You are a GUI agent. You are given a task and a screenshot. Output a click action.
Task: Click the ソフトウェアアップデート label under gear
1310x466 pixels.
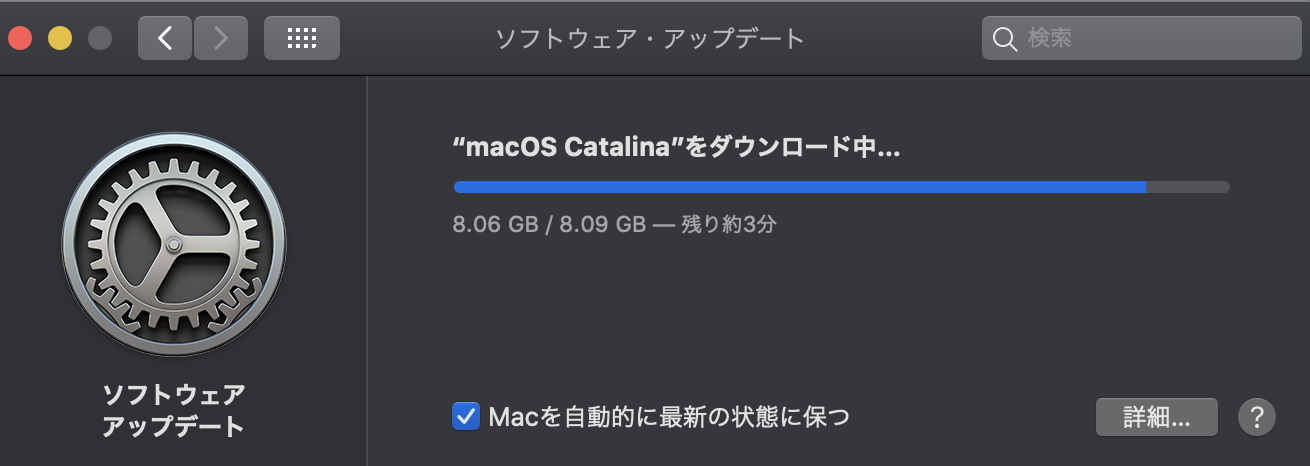coord(173,409)
